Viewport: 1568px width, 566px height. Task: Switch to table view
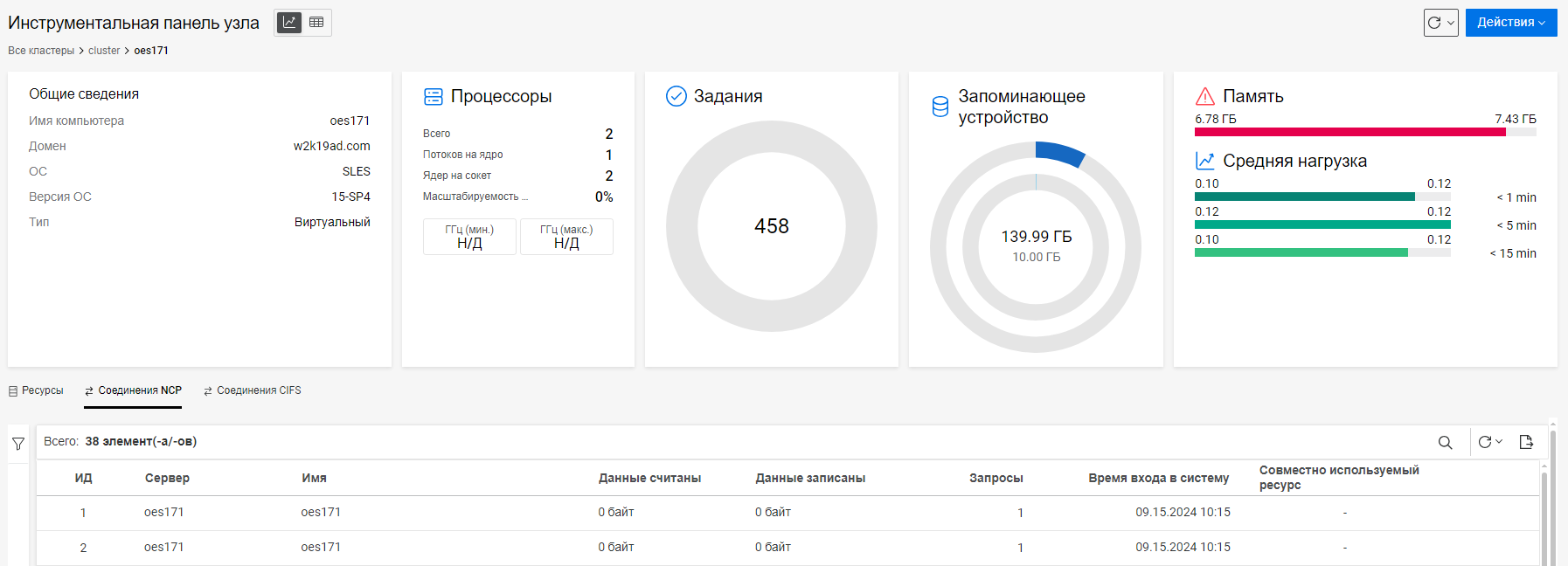[x=316, y=23]
